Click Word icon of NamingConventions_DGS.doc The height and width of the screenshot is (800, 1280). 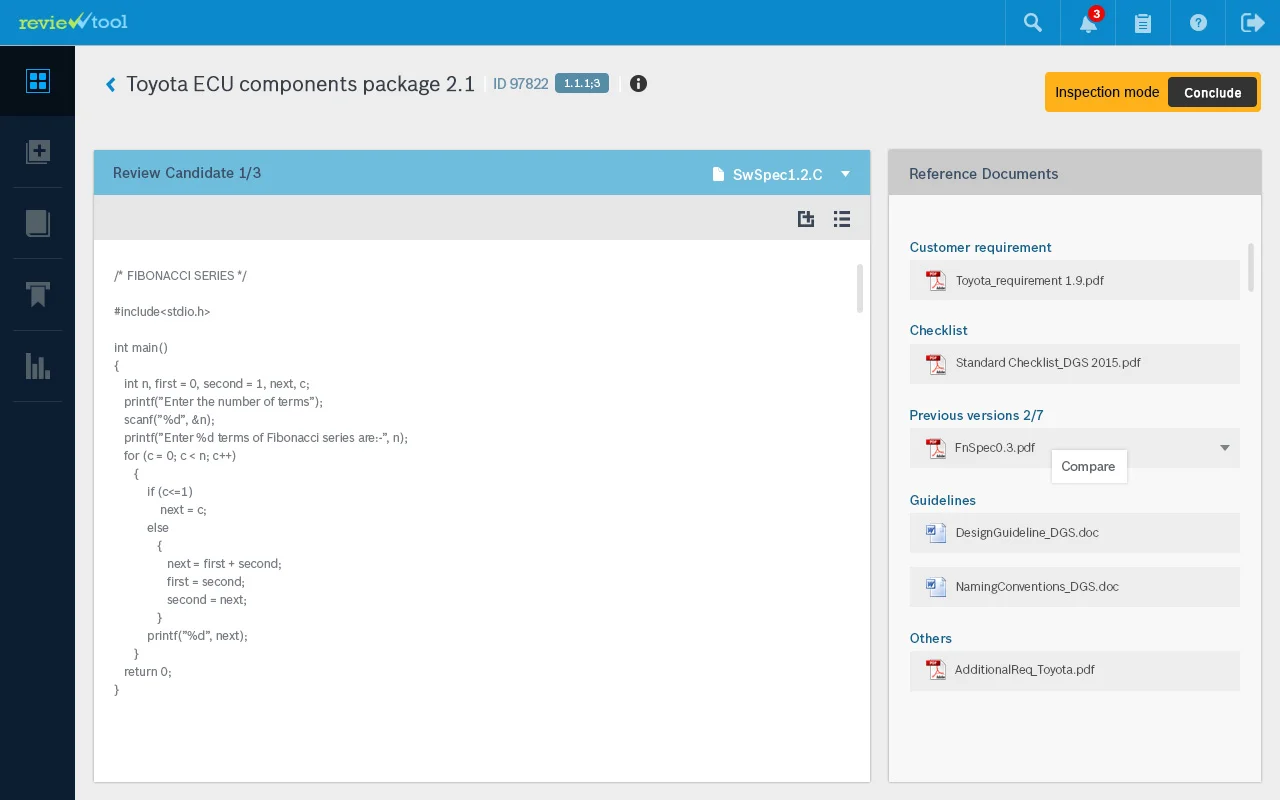pyautogui.click(x=936, y=587)
